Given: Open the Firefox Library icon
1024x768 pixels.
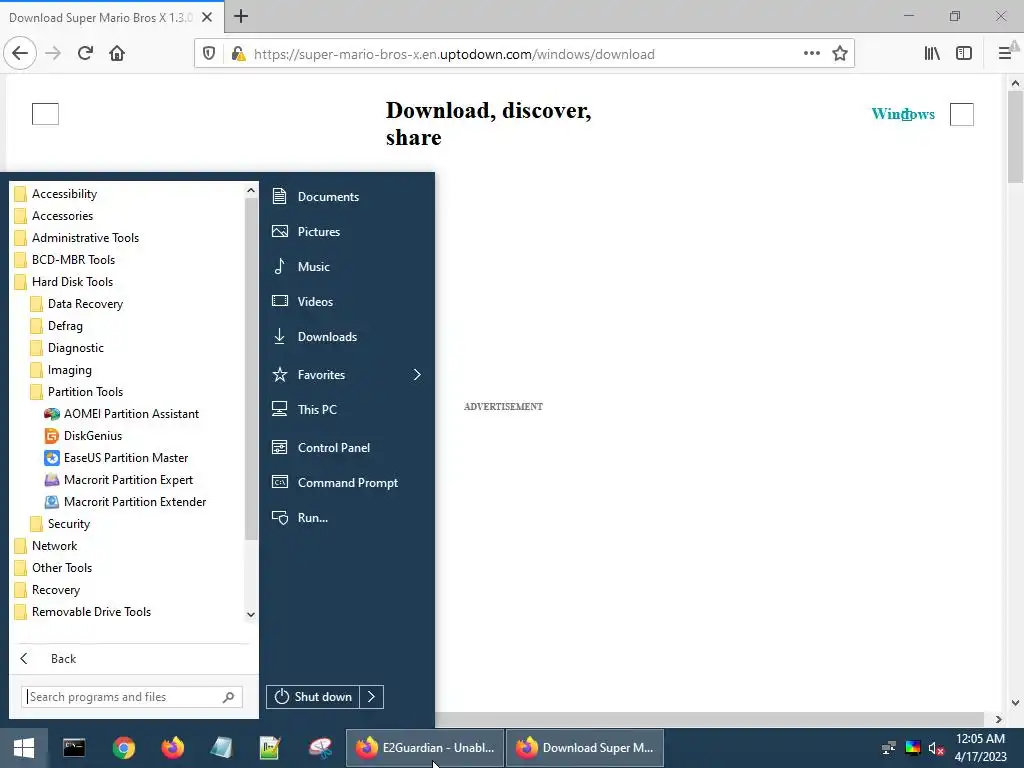Looking at the screenshot, I should click(932, 54).
